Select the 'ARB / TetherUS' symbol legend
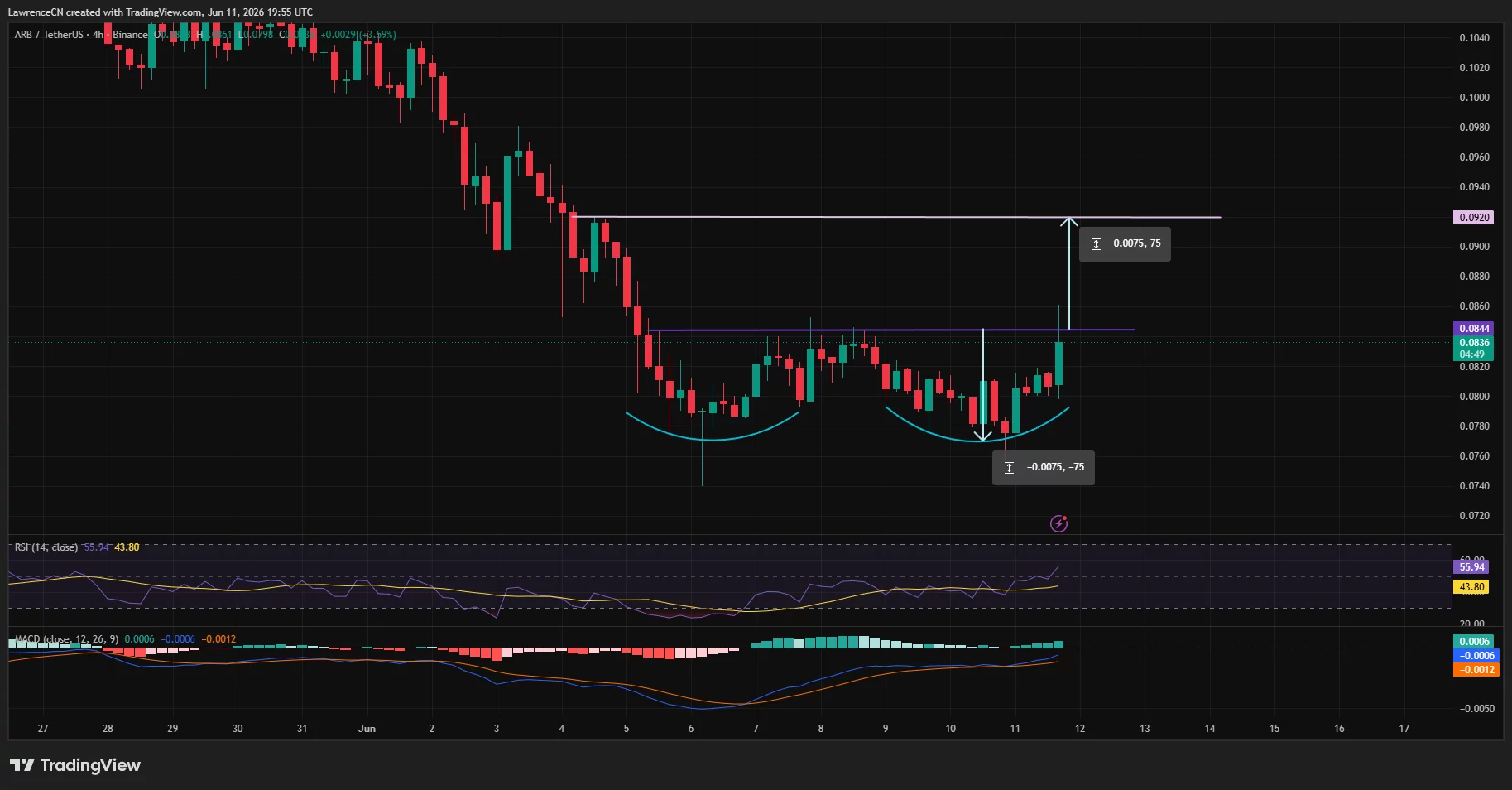The height and width of the screenshot is (790, 1512). pyautogui.click(x=49, y=35)
